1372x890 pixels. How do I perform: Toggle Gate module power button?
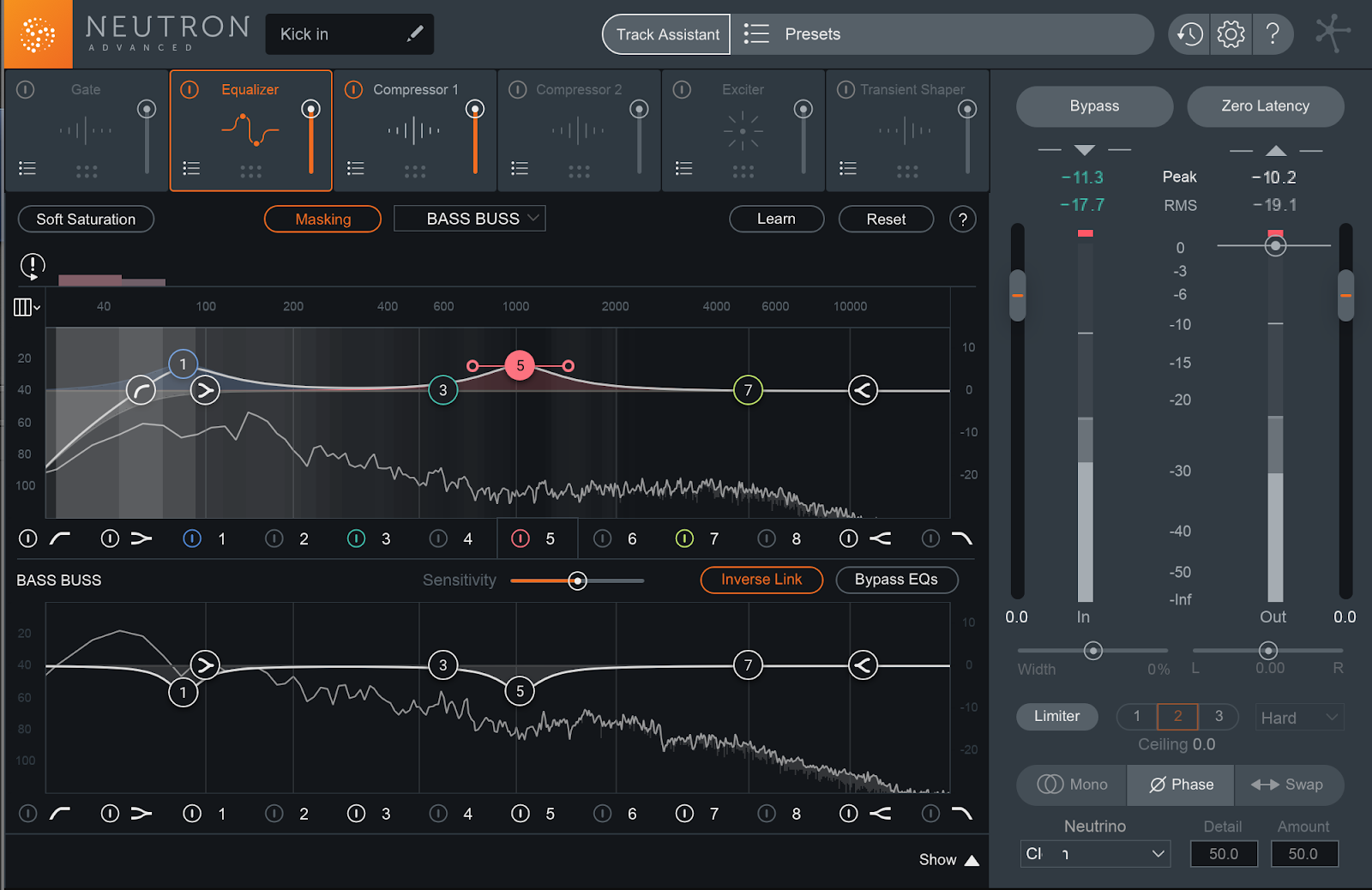(x=26, y=89)
